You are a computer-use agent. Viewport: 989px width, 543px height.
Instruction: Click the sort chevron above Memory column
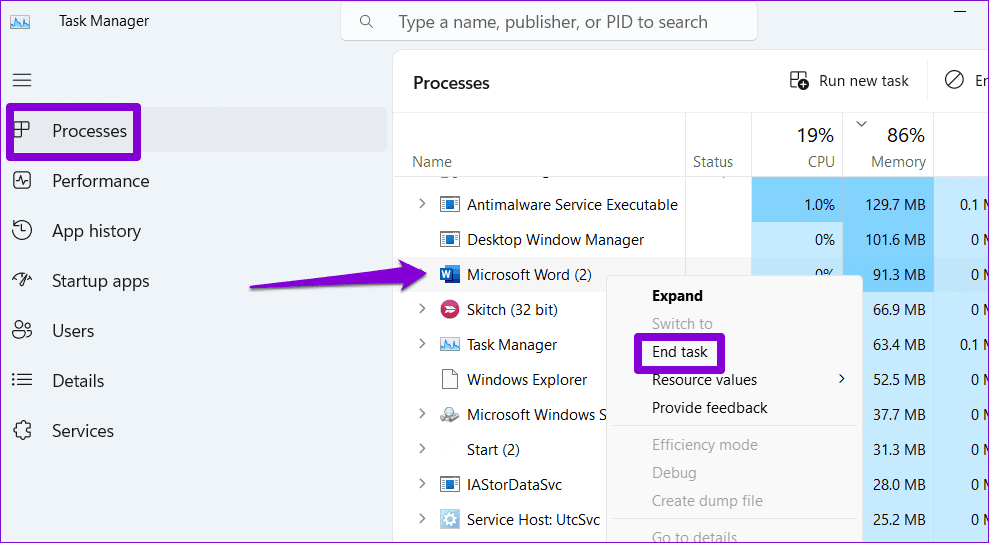[861, 124]
